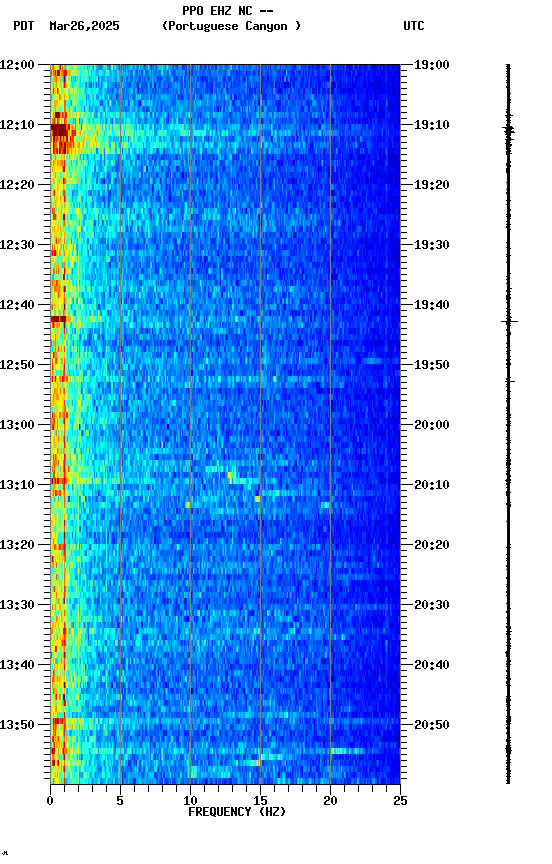
Task: Click the yellow spot at 15 Hz near 13:56
Action: tap(258, 763)
